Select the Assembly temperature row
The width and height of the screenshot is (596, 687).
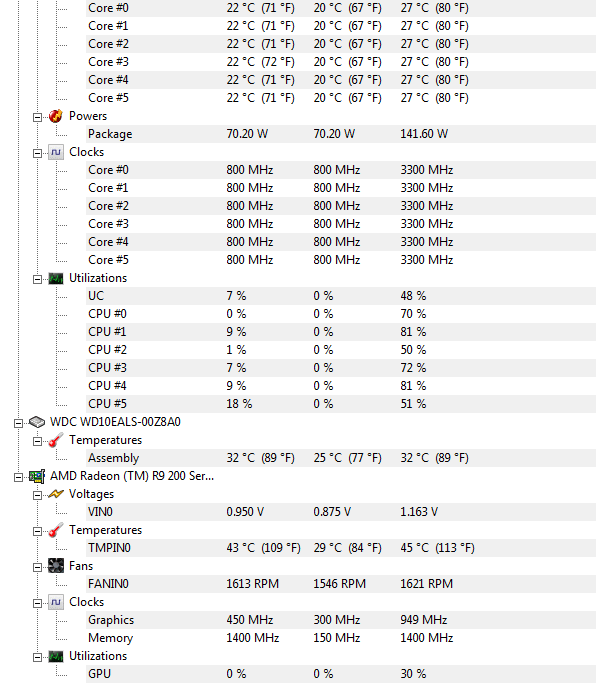[x=341, y=458]
